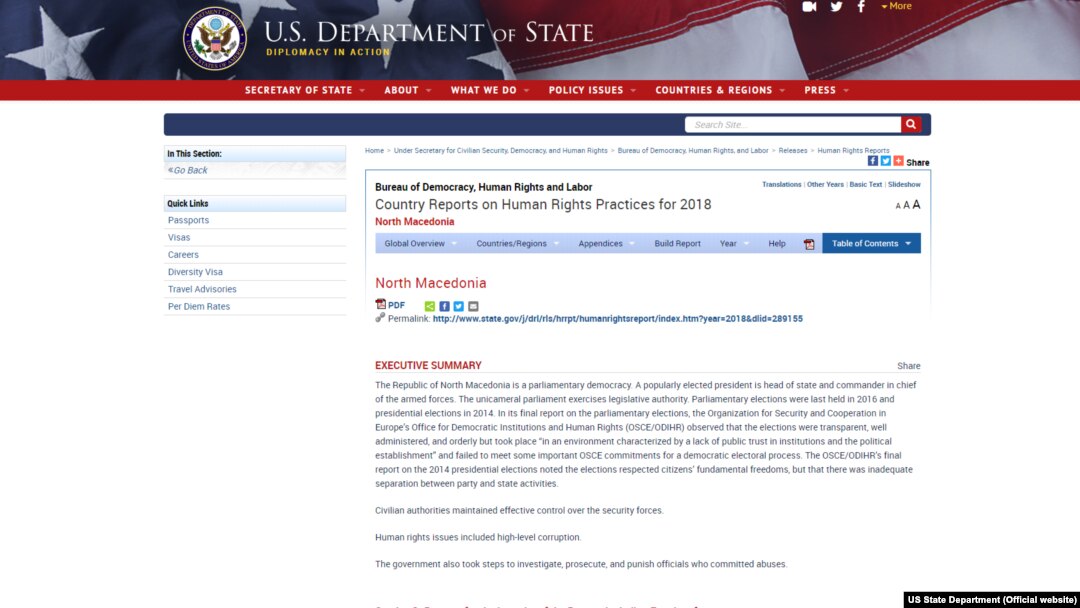Click the Share label next to the plus icon
Viewport: 1080px width, 608px height.
point(917,163)
